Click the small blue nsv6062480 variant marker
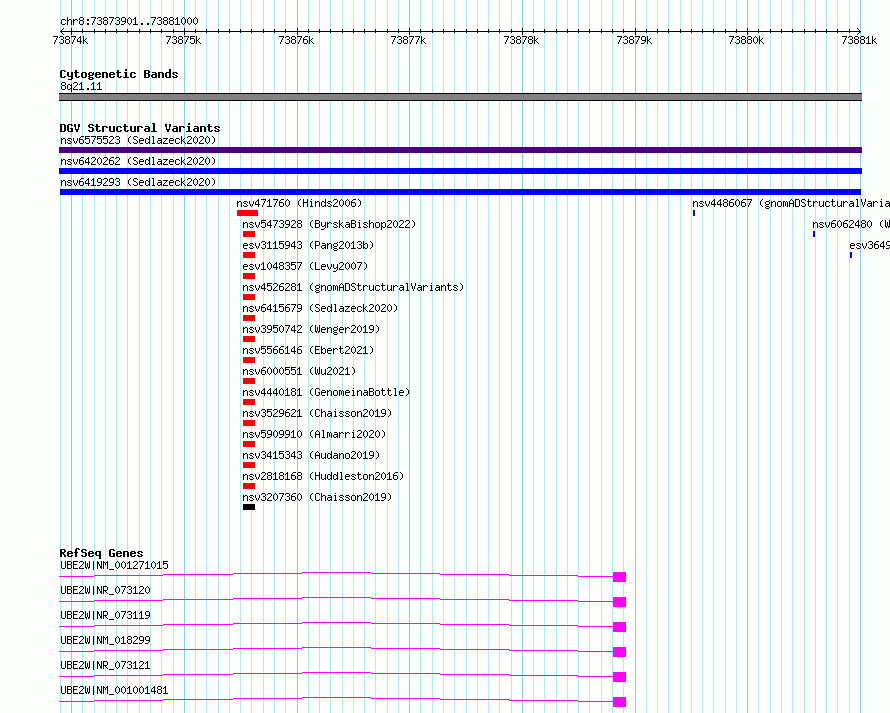The width and height of the screenshot is (890, 713). click(x=814, y=234)
